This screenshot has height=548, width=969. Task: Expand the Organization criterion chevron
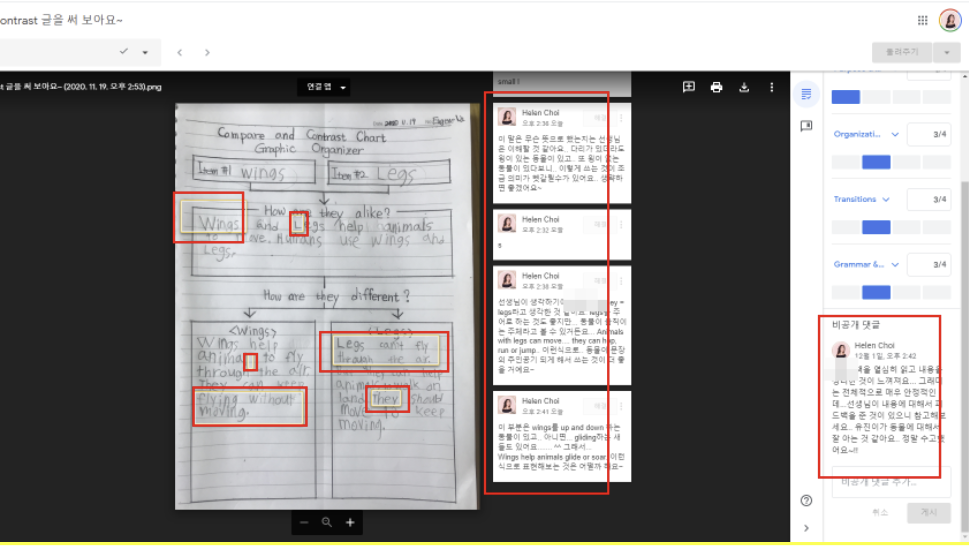pyautogui.click(x=895, y=135)
